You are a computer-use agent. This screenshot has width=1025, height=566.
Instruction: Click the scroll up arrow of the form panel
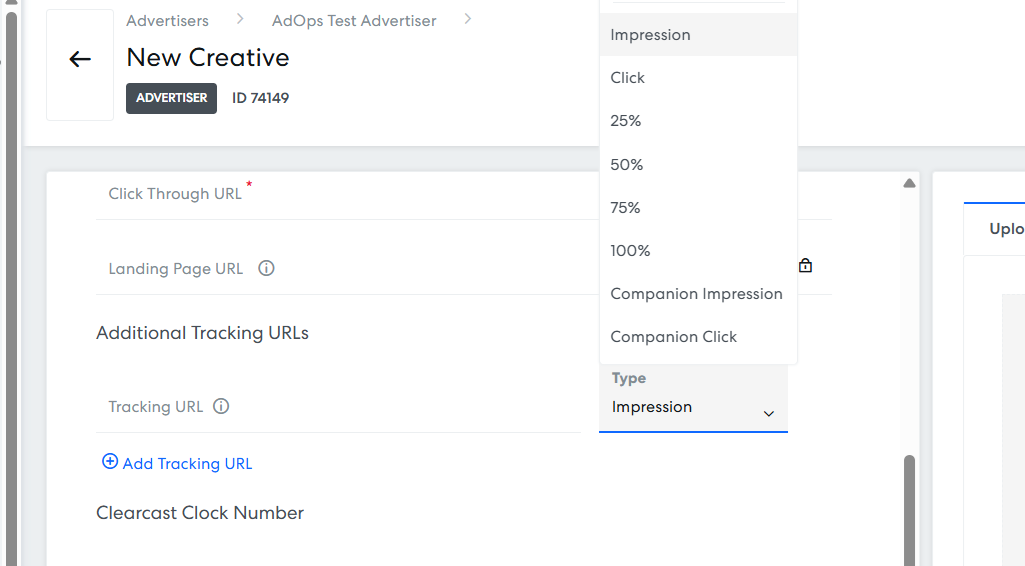point(909,183)
